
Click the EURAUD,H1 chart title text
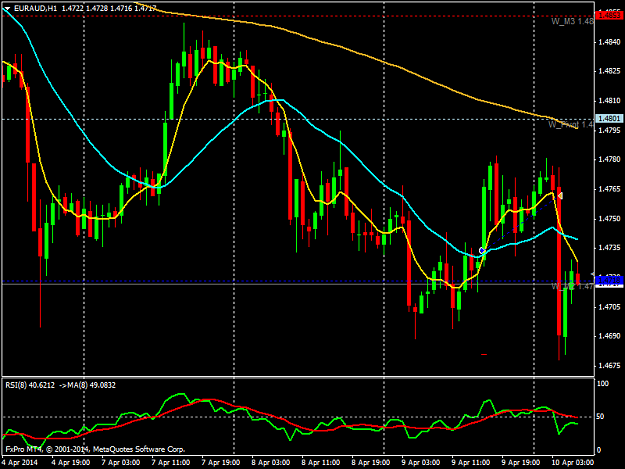pos(35,8)
